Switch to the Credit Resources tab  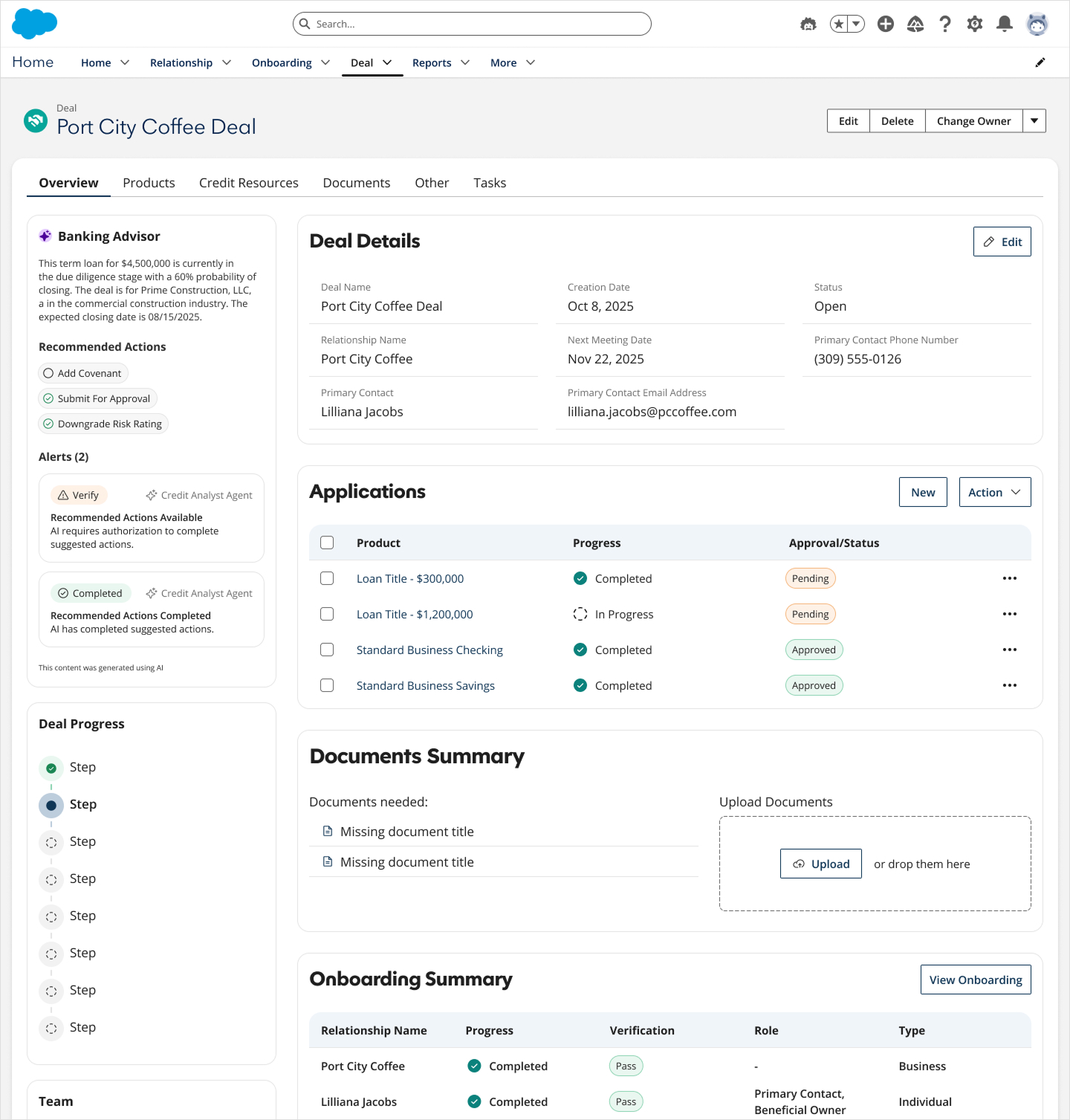248,183
